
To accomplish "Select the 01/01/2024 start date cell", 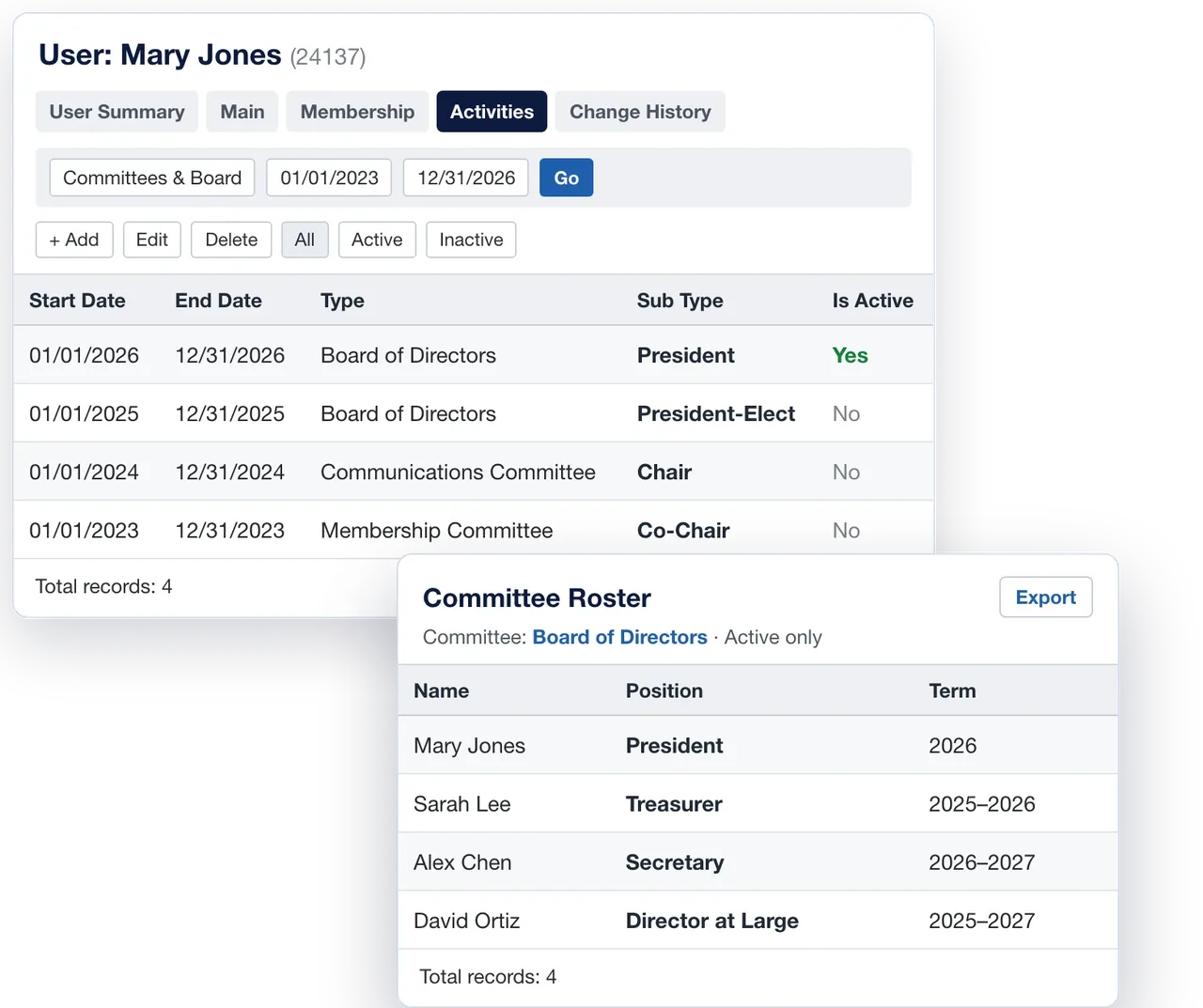I will pos(84,472).
